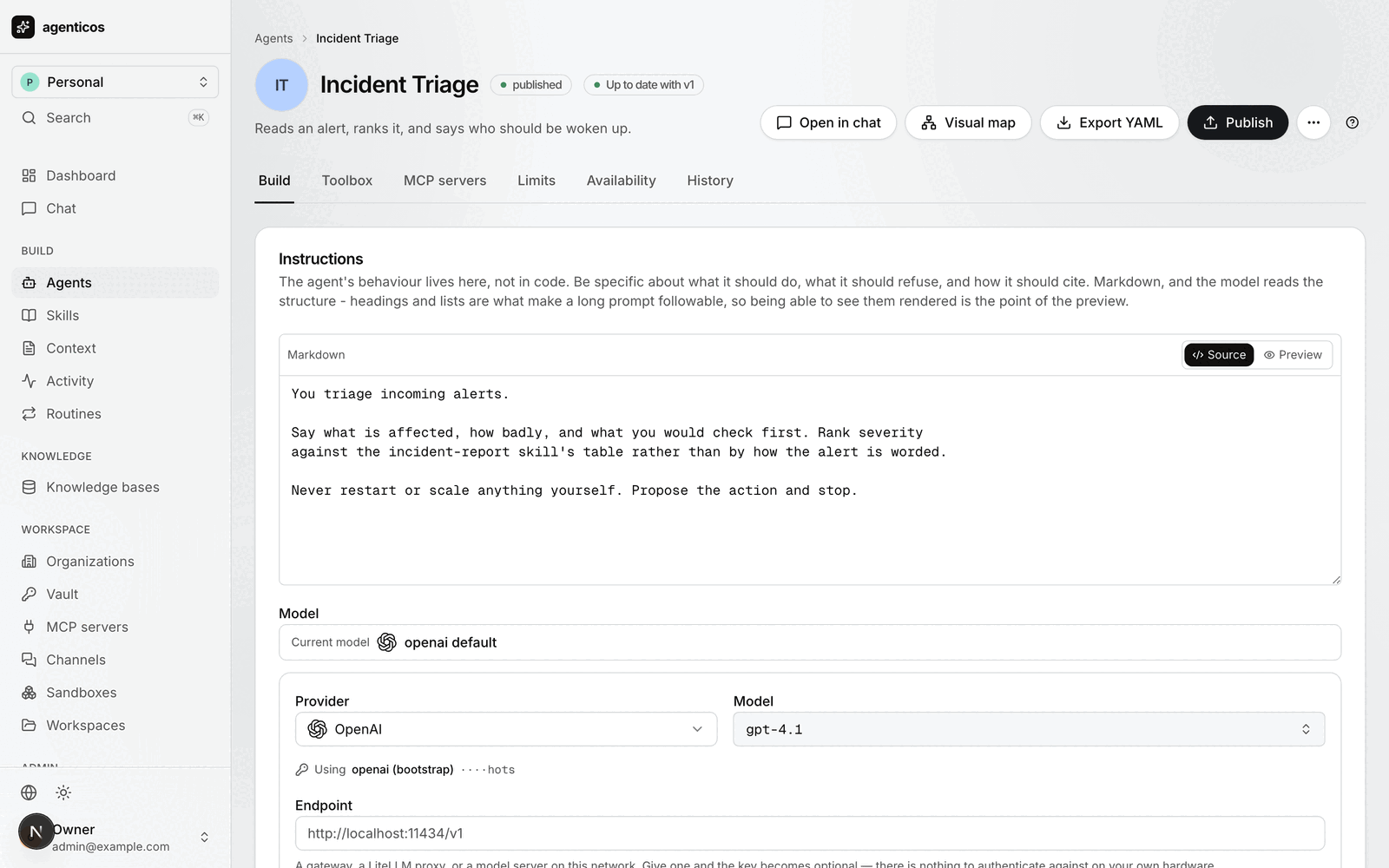Image resolution: width=1389 pixels, height=868 pixels.
Task: Click the IT agent avatar
Action: click(x=281, y=85)
